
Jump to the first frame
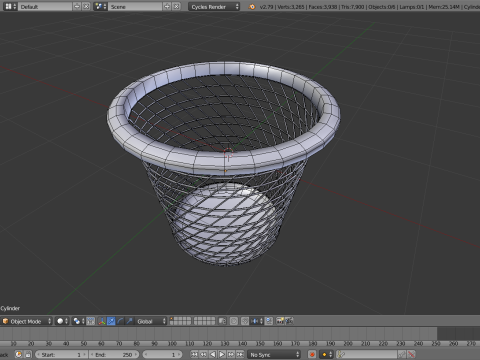click(x=194, y=354)
